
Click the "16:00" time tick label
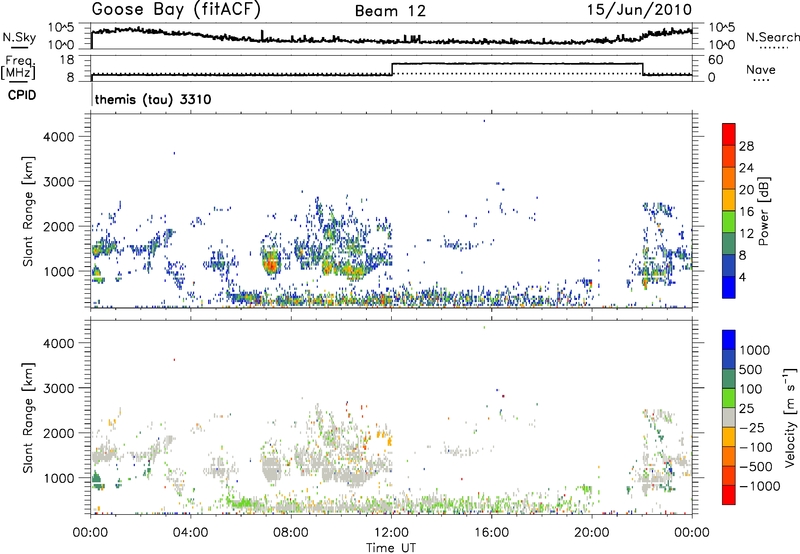(491, 533)
